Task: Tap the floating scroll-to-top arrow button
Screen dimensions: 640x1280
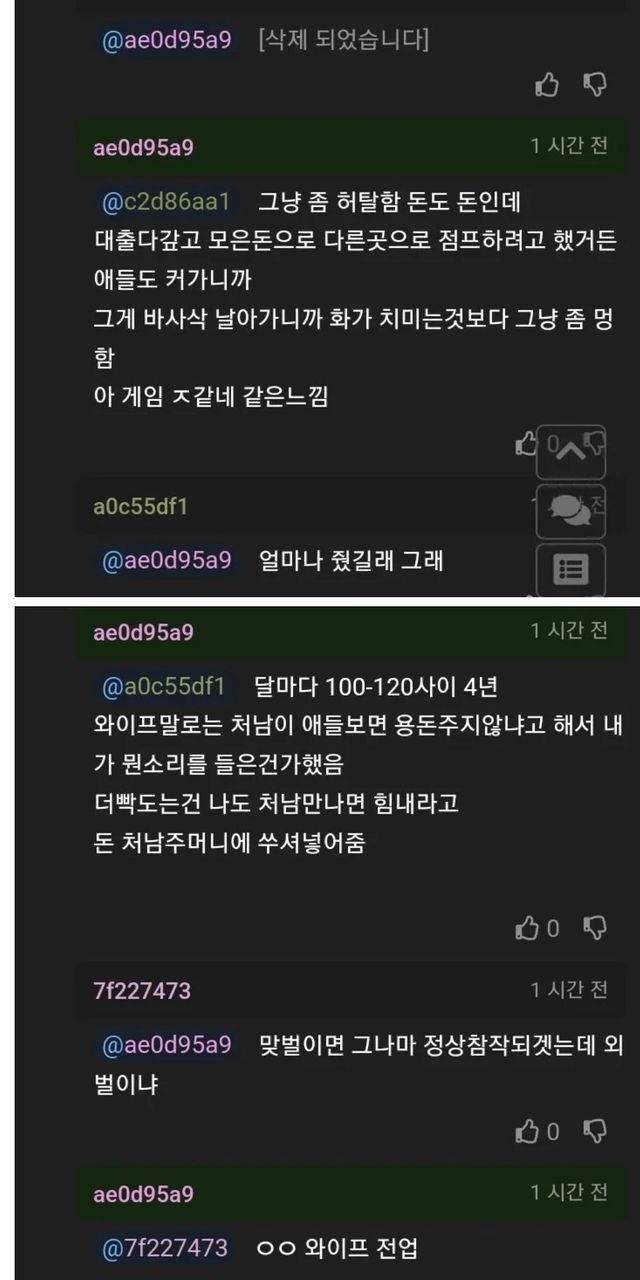Action: pos(571,451)
